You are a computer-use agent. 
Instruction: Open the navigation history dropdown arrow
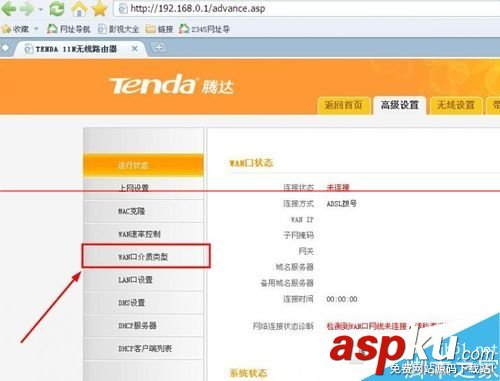point(41,9)
